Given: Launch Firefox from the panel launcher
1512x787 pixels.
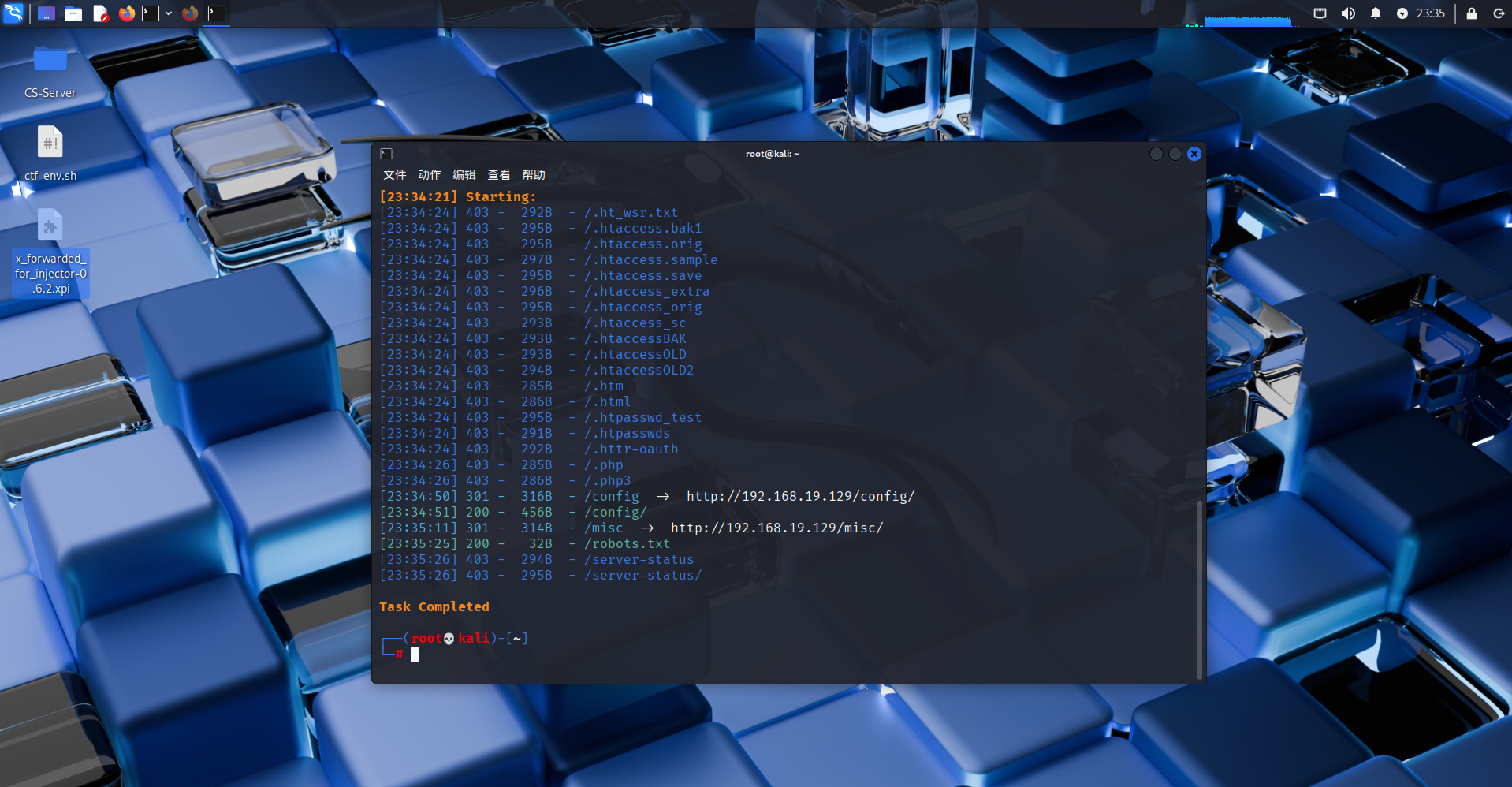Looking at the screenshot, I should pyautogui.click(x=126, y=13).
